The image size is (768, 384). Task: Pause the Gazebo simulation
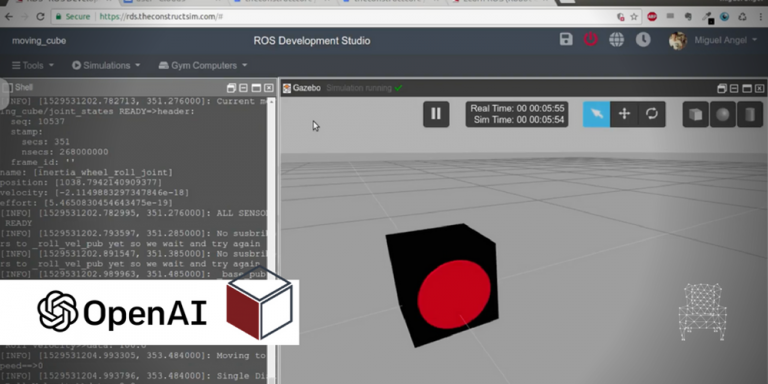click(x=436, y=114)
